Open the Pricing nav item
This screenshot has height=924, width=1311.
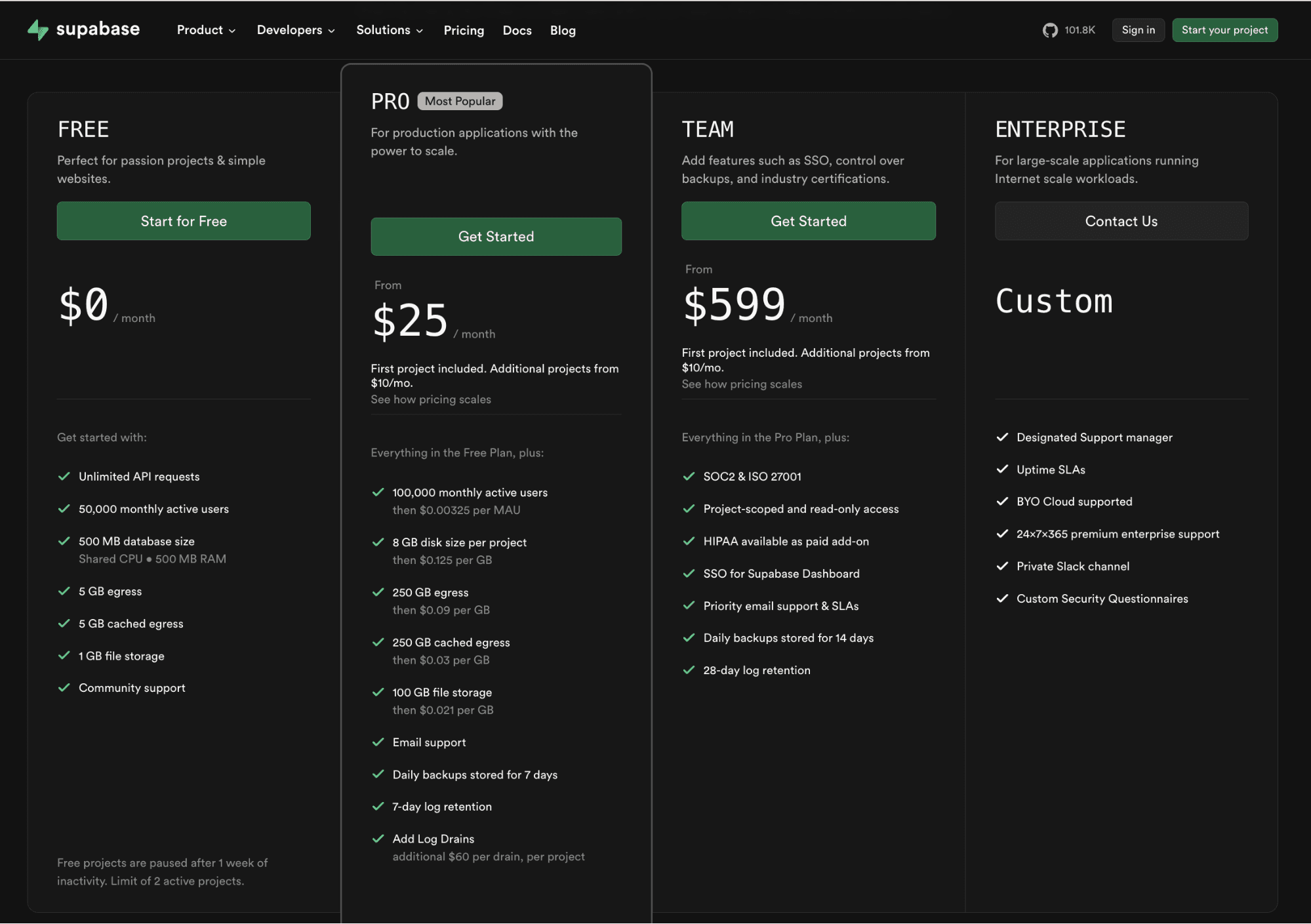(x=464, y=30)
